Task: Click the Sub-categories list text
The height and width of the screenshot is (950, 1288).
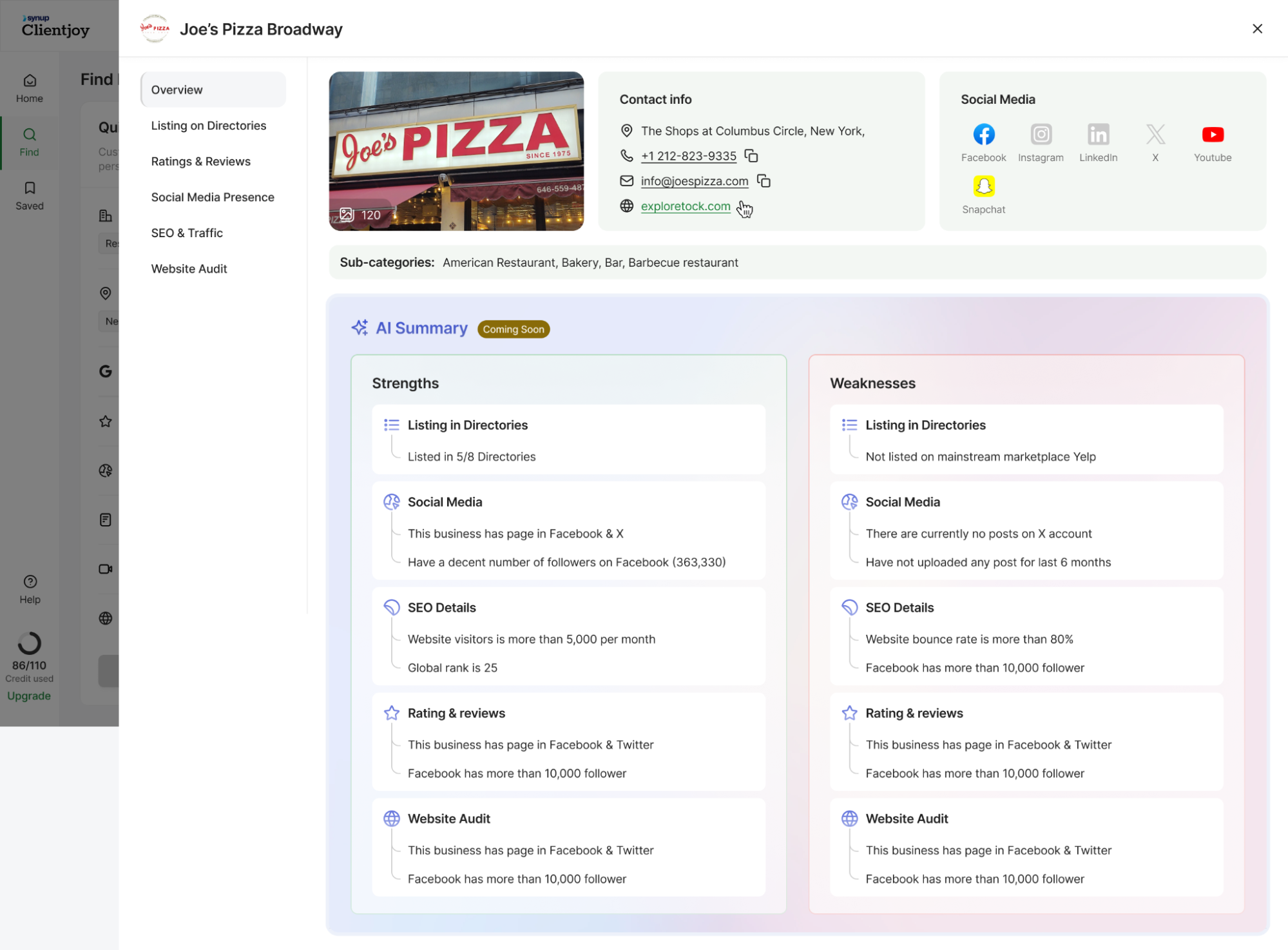Action: click(x=590, y=262)
